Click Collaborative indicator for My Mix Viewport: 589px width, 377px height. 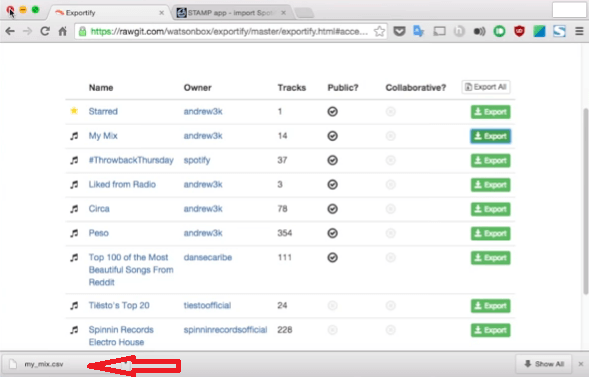391,136
